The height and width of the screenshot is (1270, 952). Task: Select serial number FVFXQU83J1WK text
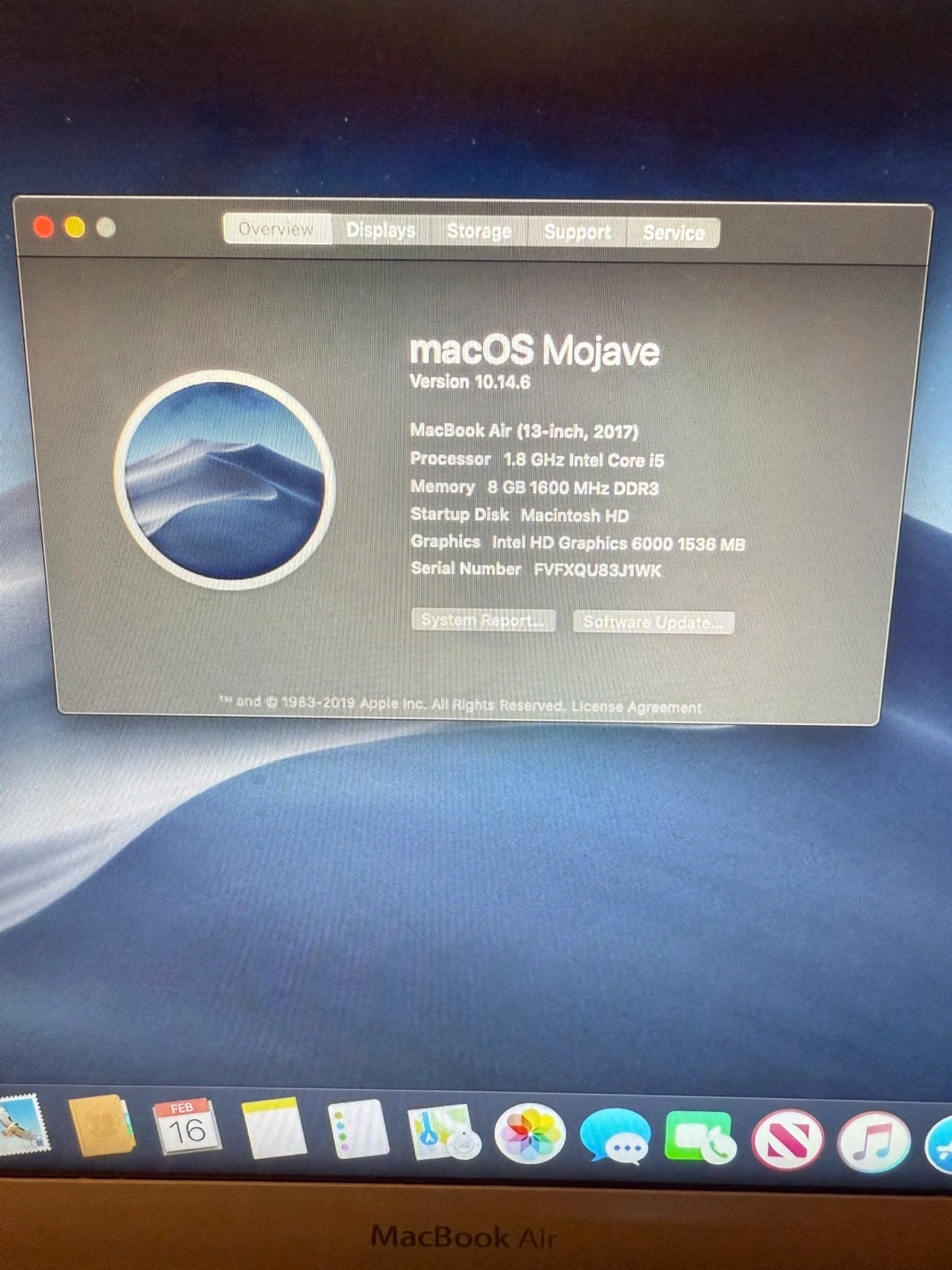click(x=598, y=570)
